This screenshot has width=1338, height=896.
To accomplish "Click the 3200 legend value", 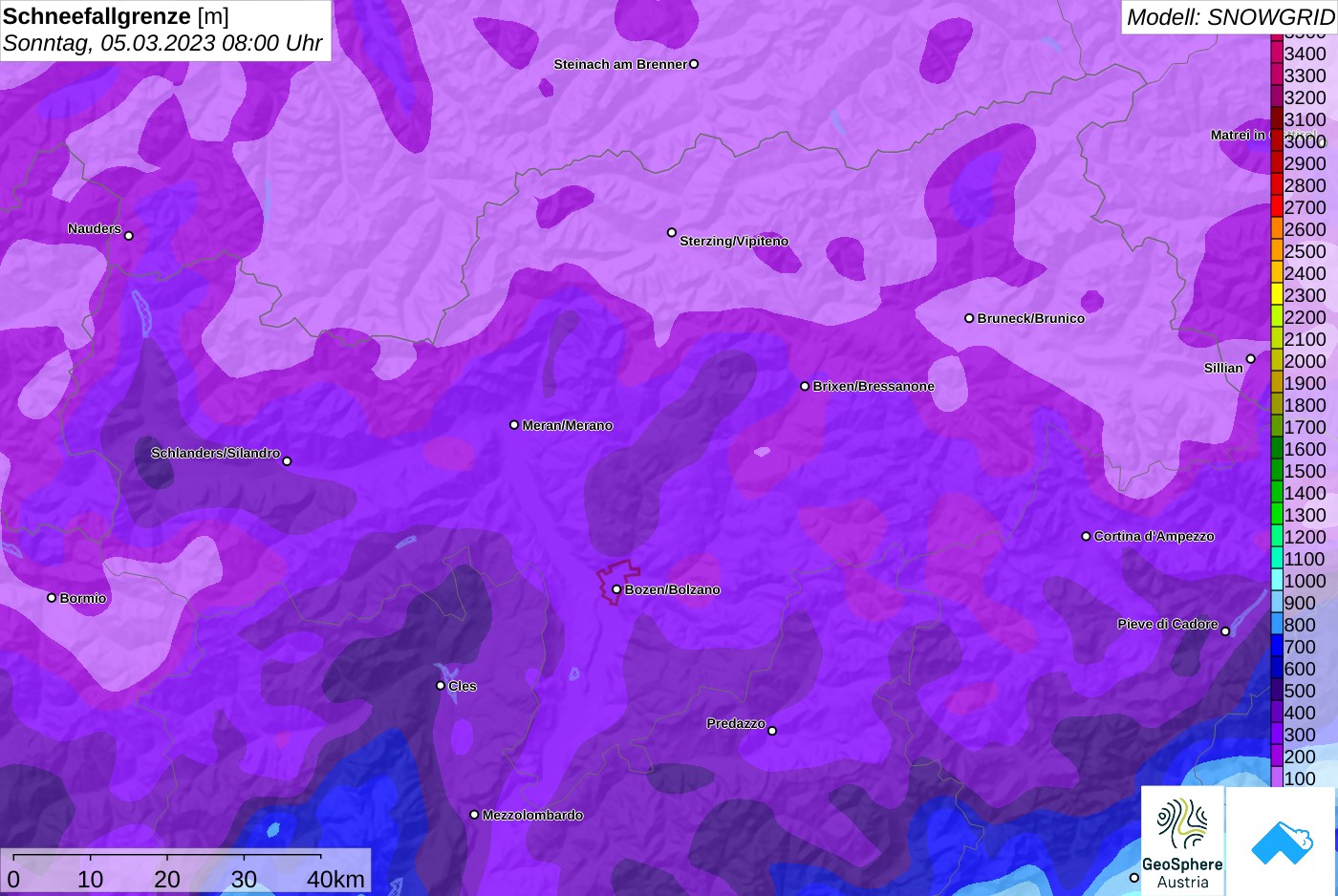I will (1305, 97).
